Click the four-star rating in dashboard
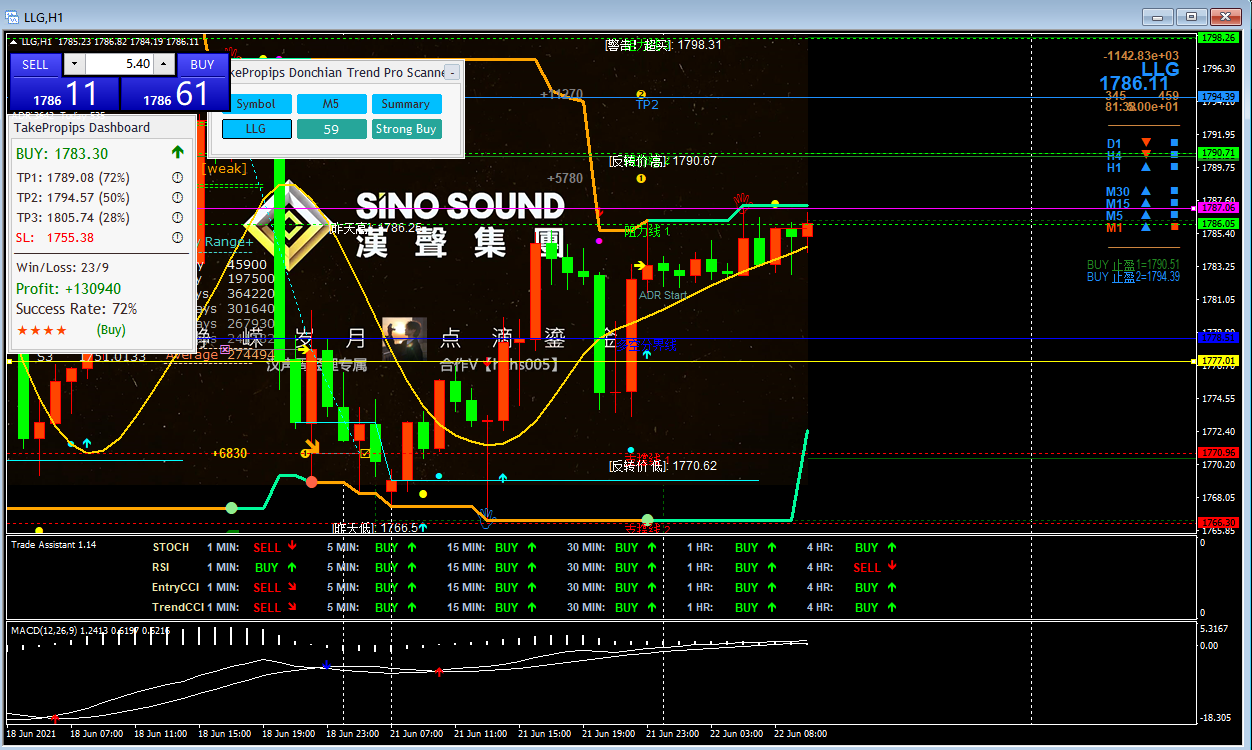This screenshot has height=750, width=1252. 42,330
